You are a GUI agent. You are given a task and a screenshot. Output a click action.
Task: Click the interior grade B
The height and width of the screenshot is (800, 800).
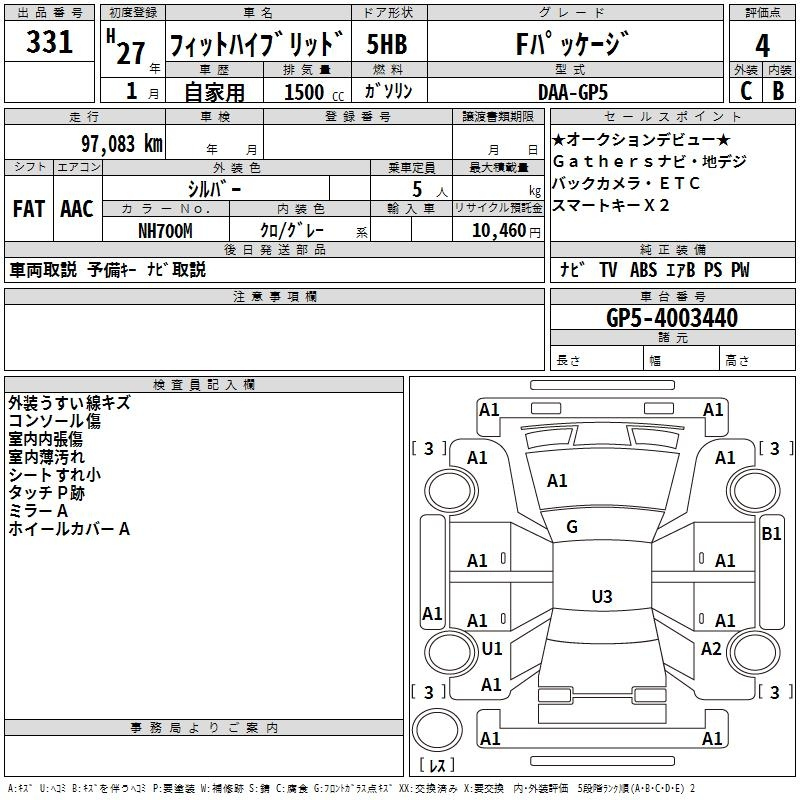(779, 90)
